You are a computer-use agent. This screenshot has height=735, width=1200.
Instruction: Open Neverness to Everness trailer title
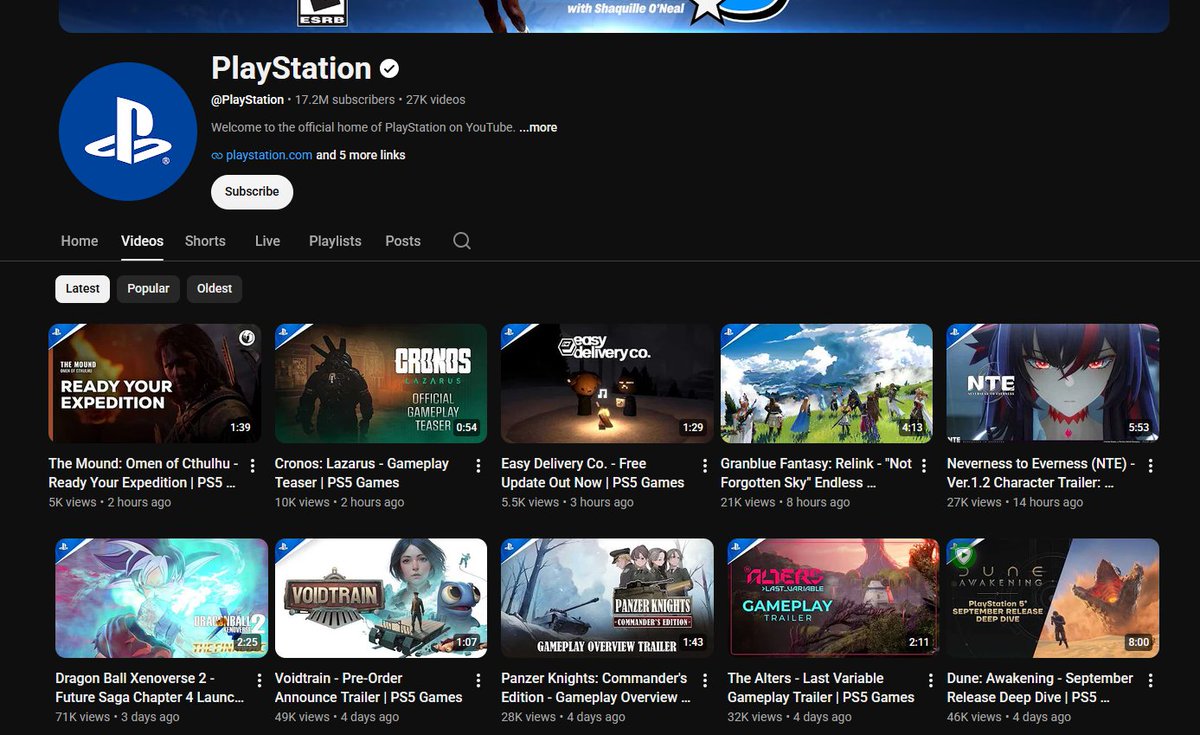point(1041,473)
